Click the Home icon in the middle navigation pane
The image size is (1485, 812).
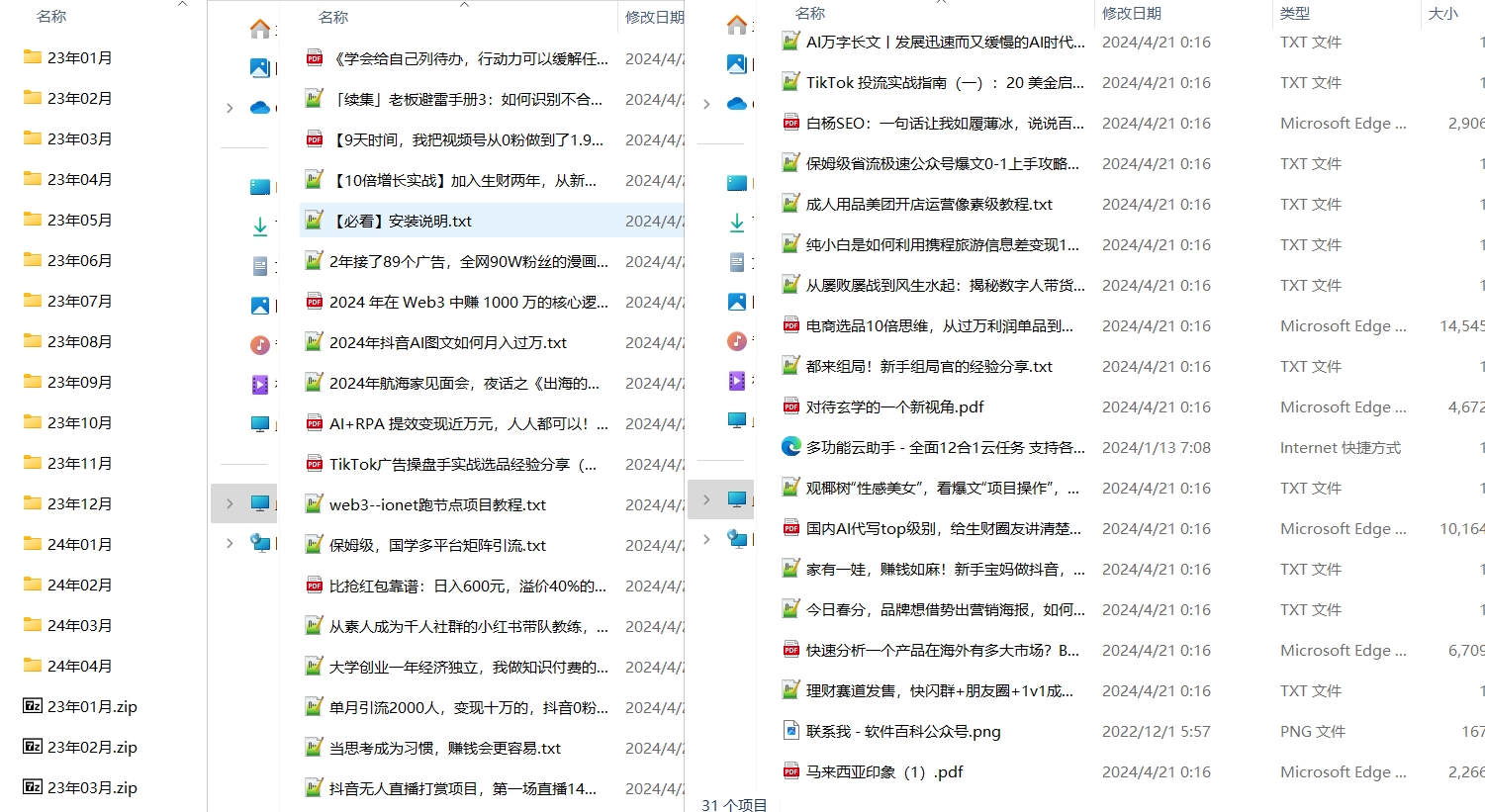pos(260,28)
